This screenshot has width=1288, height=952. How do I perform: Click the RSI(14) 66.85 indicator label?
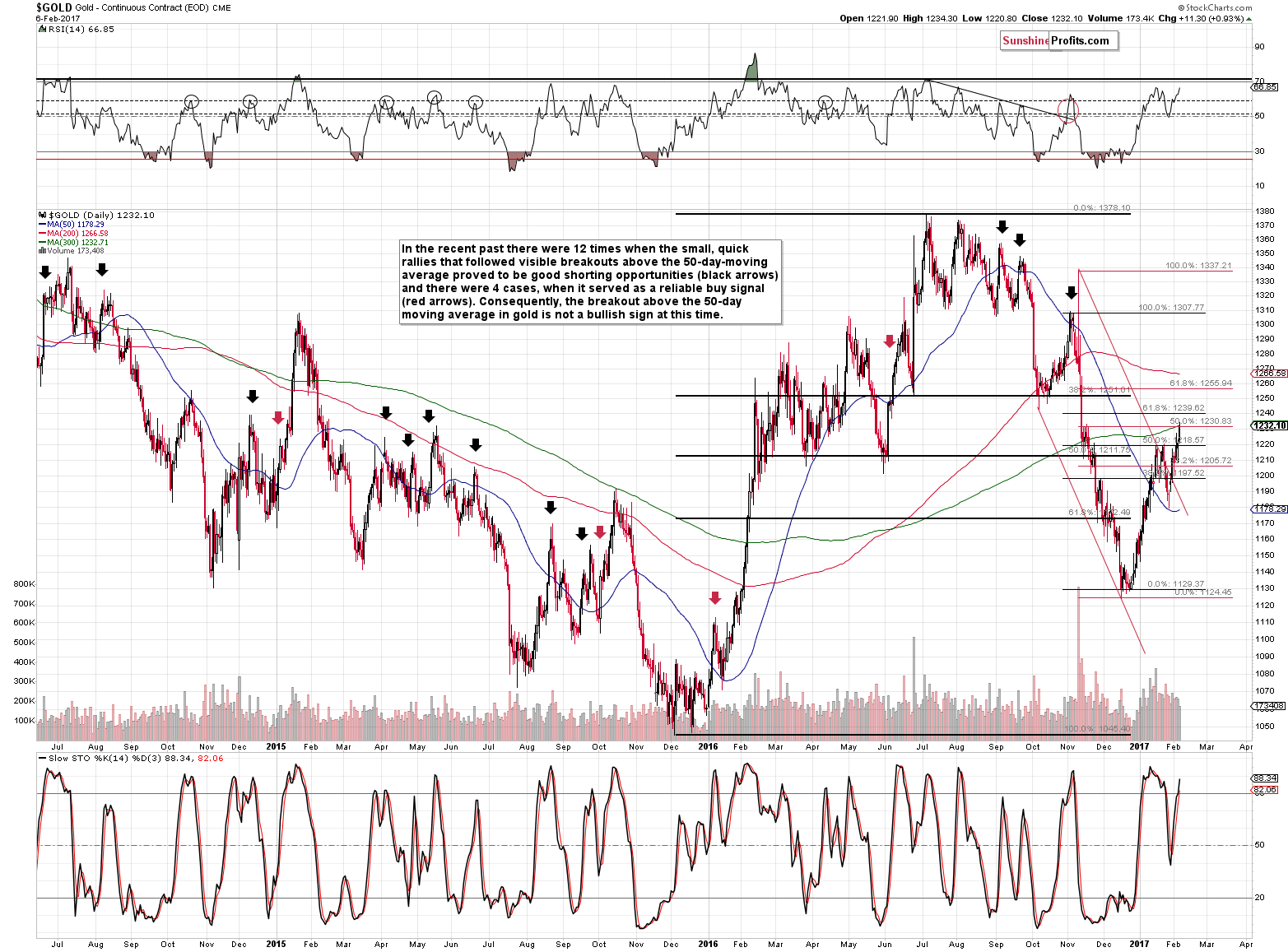click(x=76, y=29)
